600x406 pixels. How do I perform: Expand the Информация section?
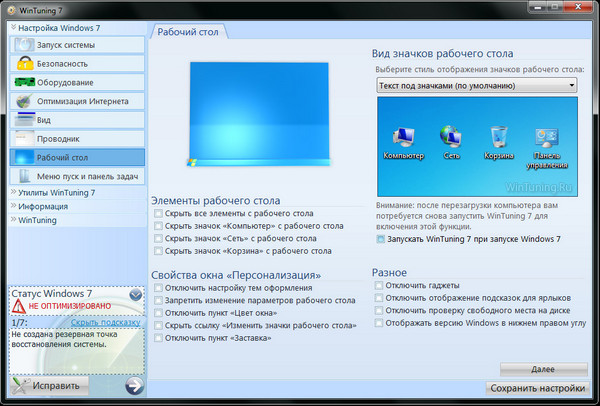77,206
